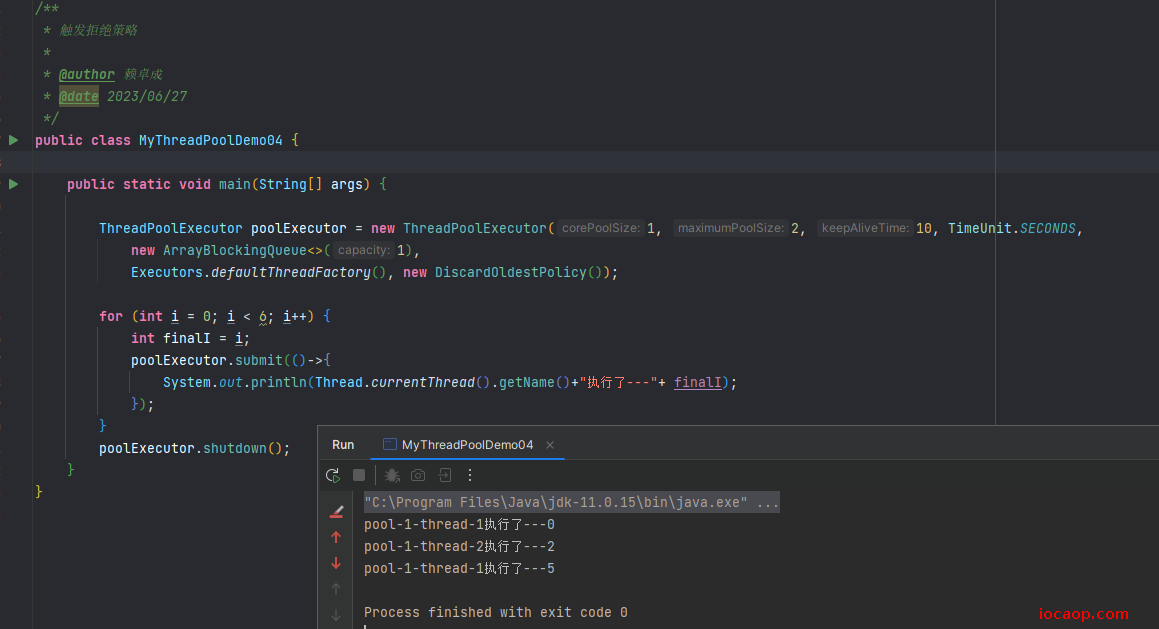This screenshot has width=1159, height=629.
Task: Click the @author Javadoc tag
Action: click(86, 75)
